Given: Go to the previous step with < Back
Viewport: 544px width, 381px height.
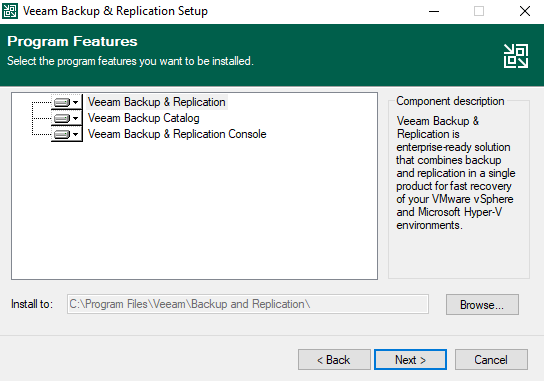Looking at the screenshot, I should click(x=334, y=359).
